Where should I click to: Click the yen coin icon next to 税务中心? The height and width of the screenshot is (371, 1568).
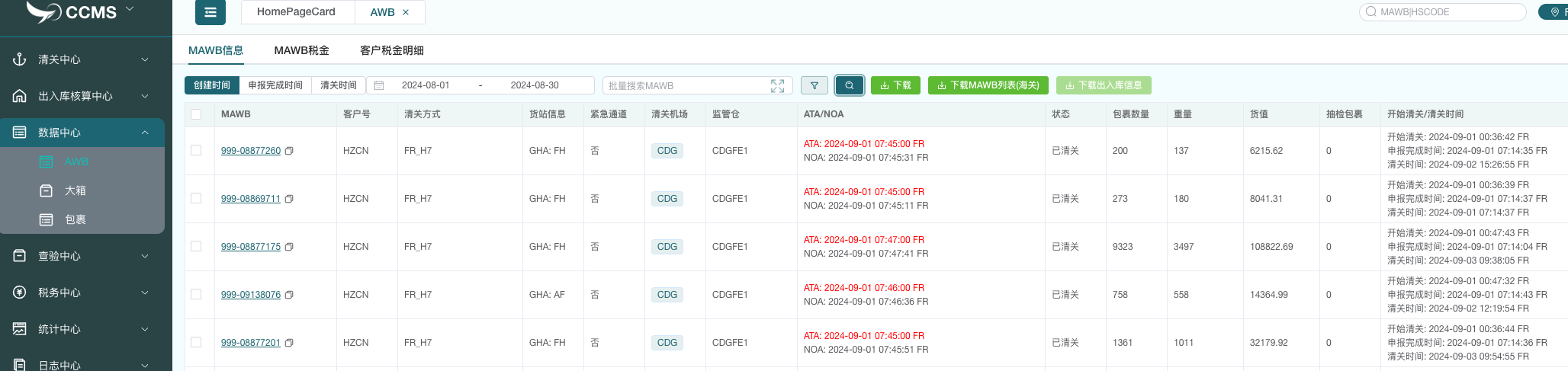point(20,292)
